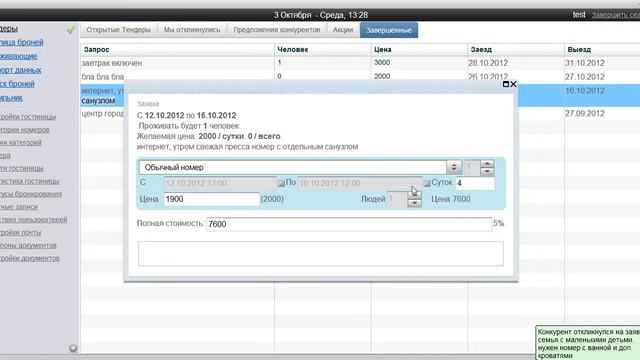Open the Тендеры sidebar link
The image size is (640, 360).
(9, 29)
